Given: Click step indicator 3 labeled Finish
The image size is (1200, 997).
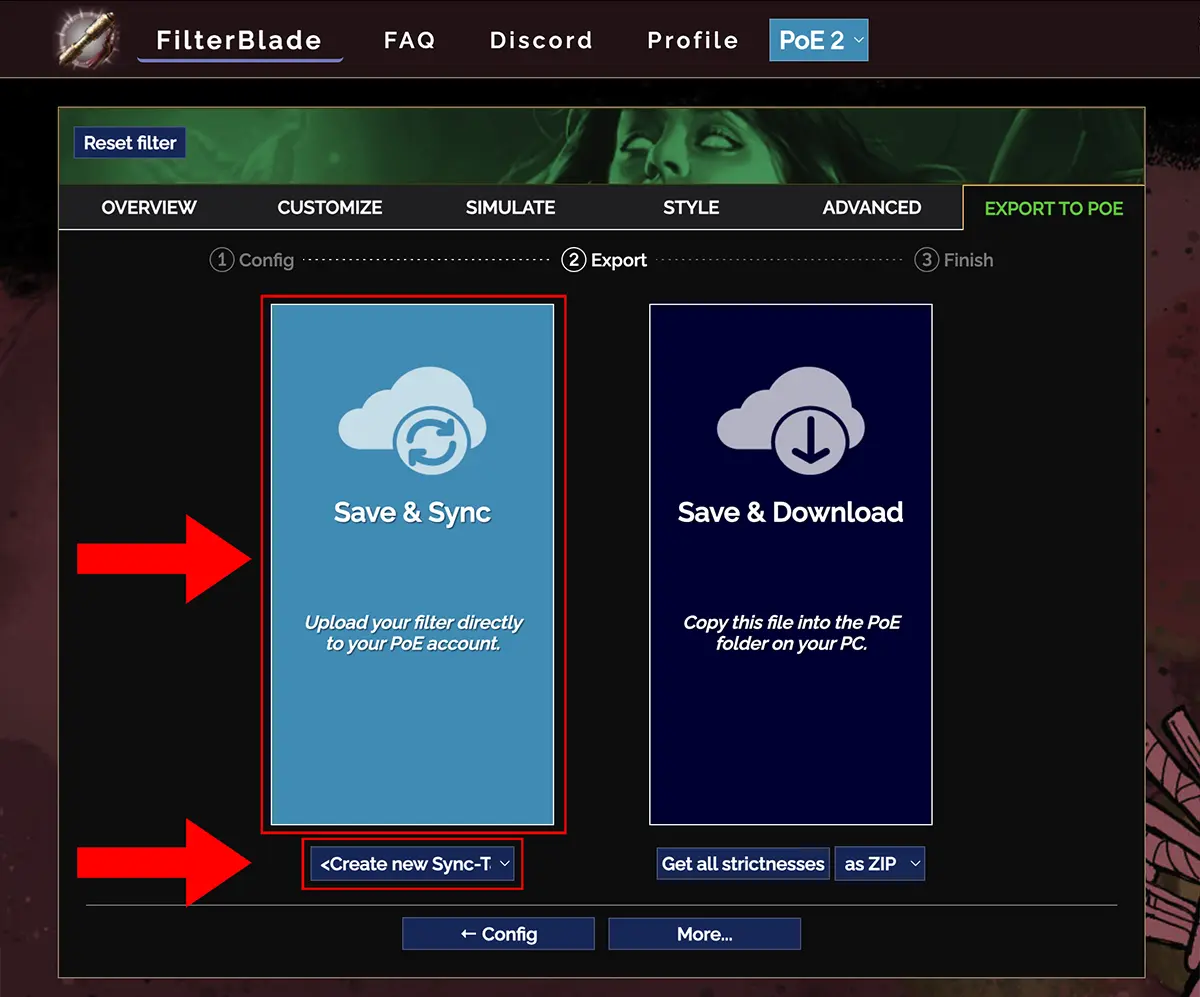Looking at the screenshot, I should [953, 260].
